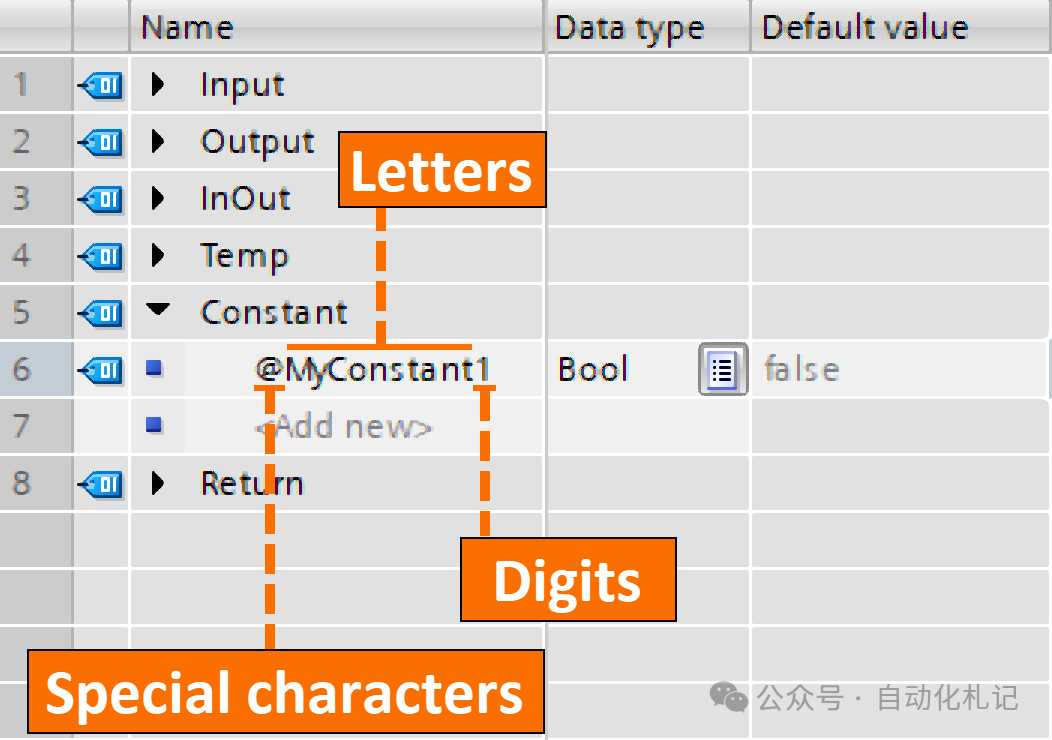The image size is (1052, 740).
Task: Select the InOut section label
Action: [x=246, y=199]
